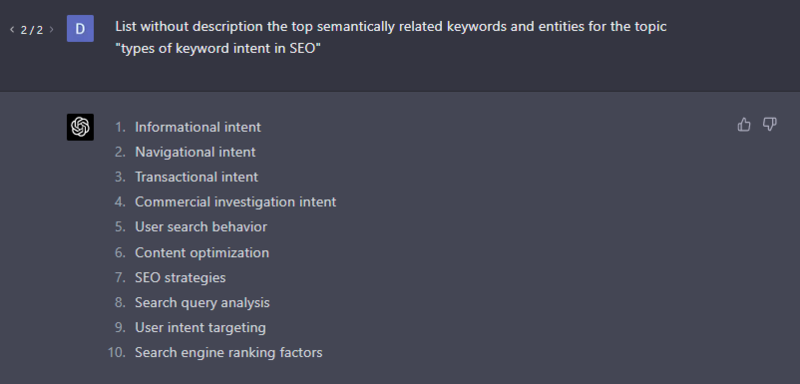
Task: Click the thumbs up icon
Action: tap(744, 124)
